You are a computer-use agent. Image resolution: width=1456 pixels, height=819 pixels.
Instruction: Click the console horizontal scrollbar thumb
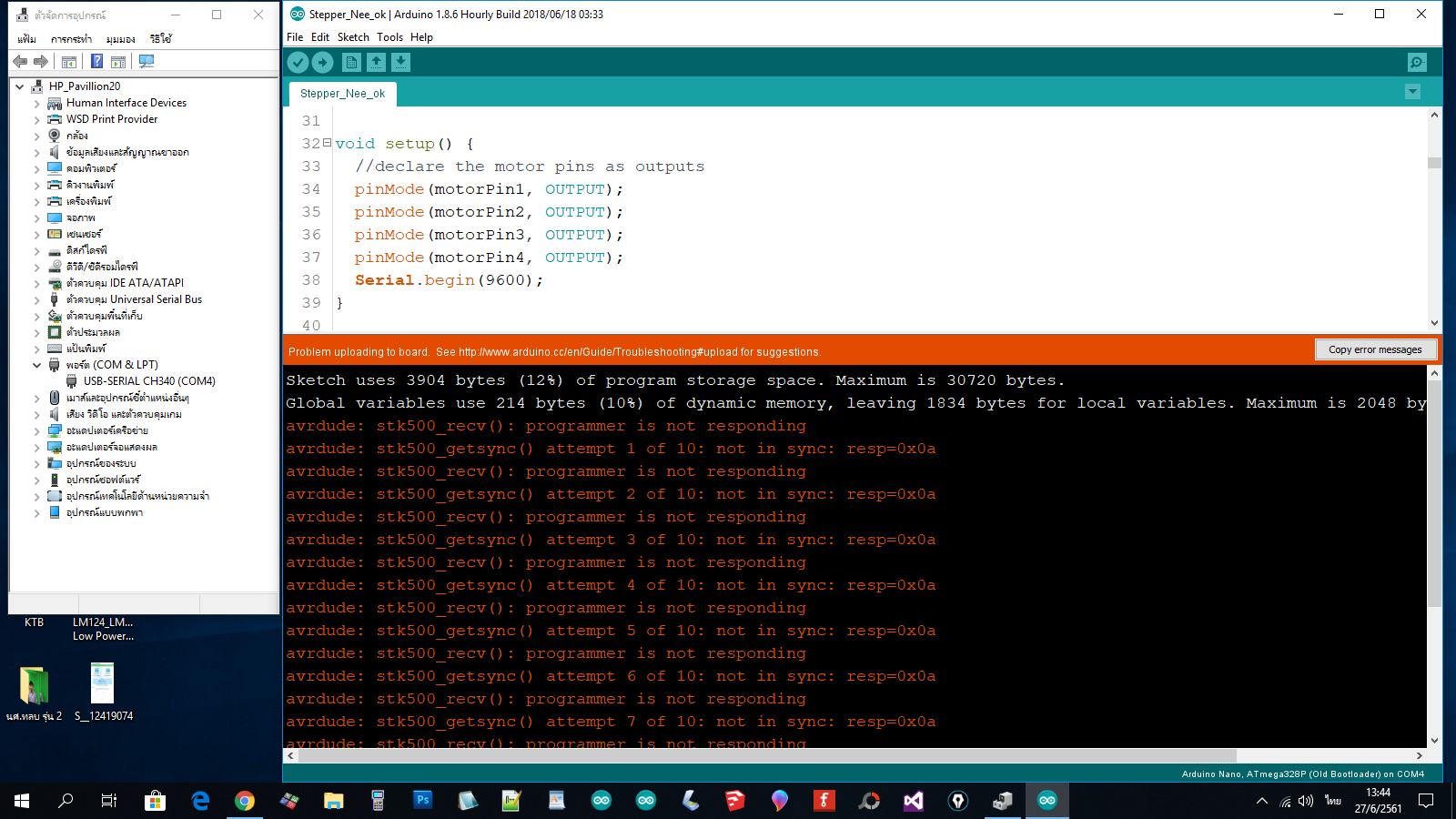[766, 755]
